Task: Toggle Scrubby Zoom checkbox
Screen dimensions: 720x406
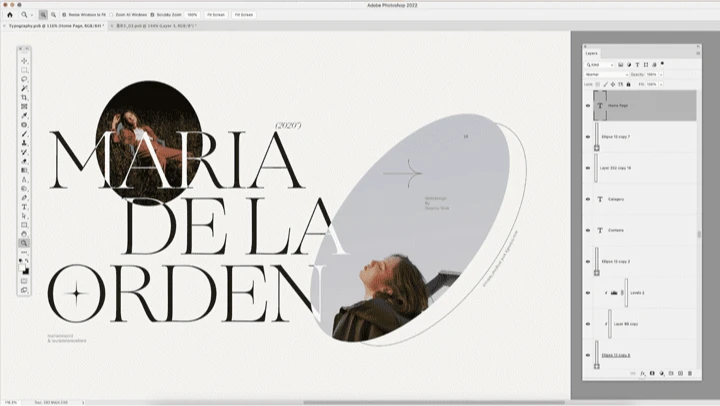Action: (x=152, y=15)
